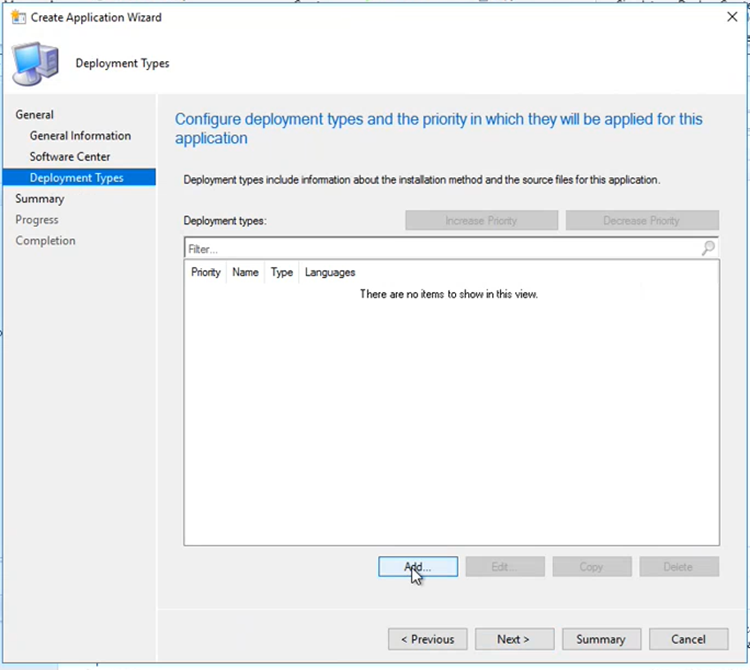
Task: Open the General Information step
Action: click(x=80, y=136)
